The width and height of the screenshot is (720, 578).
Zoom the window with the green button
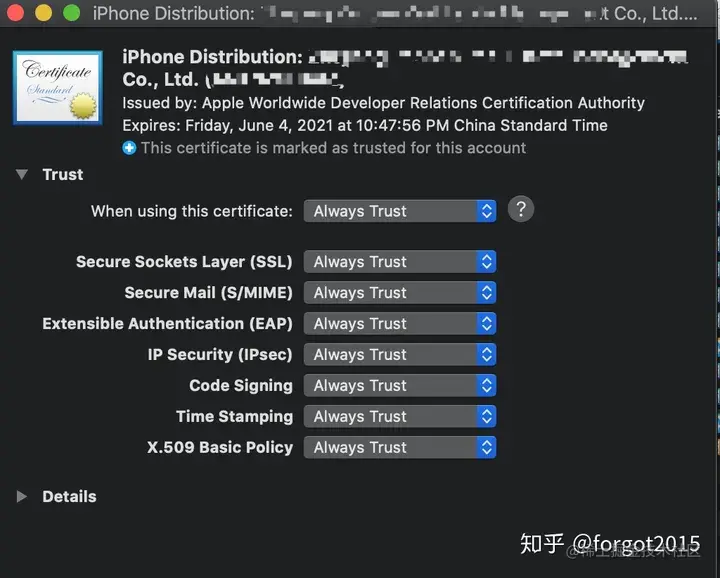click(x=72, y=12)
